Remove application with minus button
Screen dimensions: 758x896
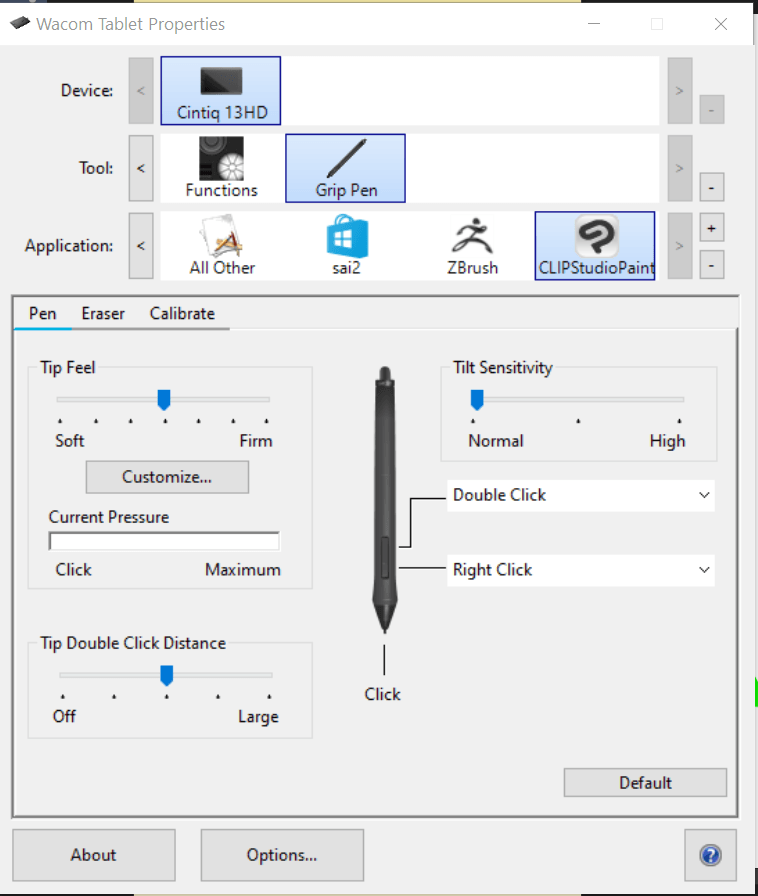712,265
